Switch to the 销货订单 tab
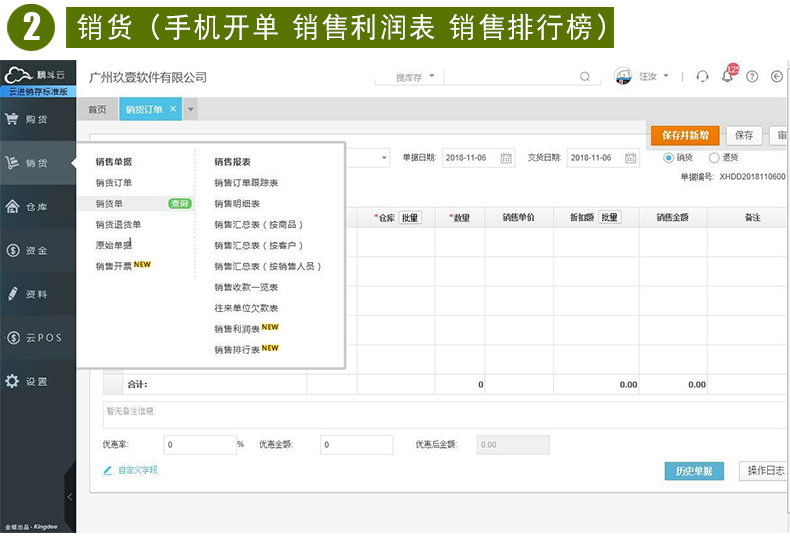 pyautogui.click(x=144, y=109)
